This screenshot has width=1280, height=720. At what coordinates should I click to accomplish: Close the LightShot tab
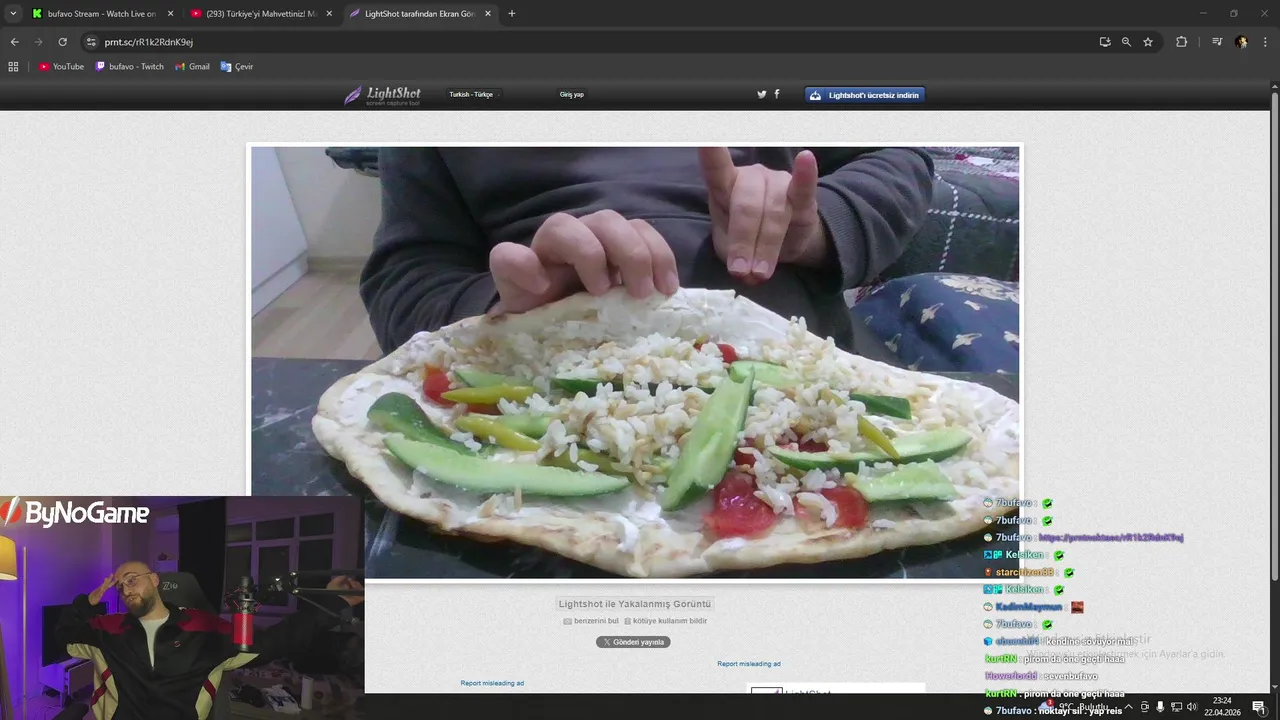(488, 14)
